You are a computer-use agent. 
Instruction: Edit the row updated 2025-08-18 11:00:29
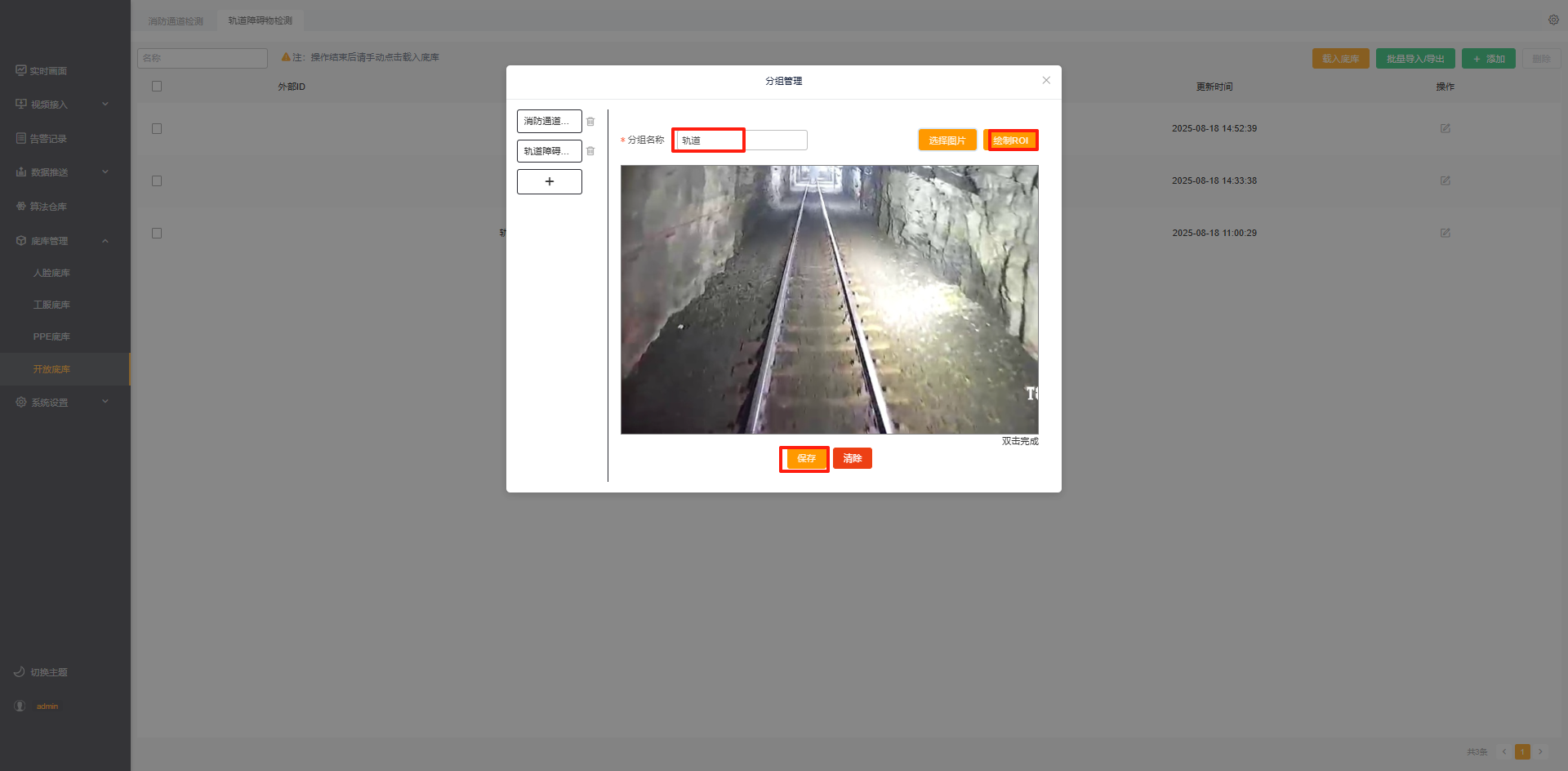1445,233
